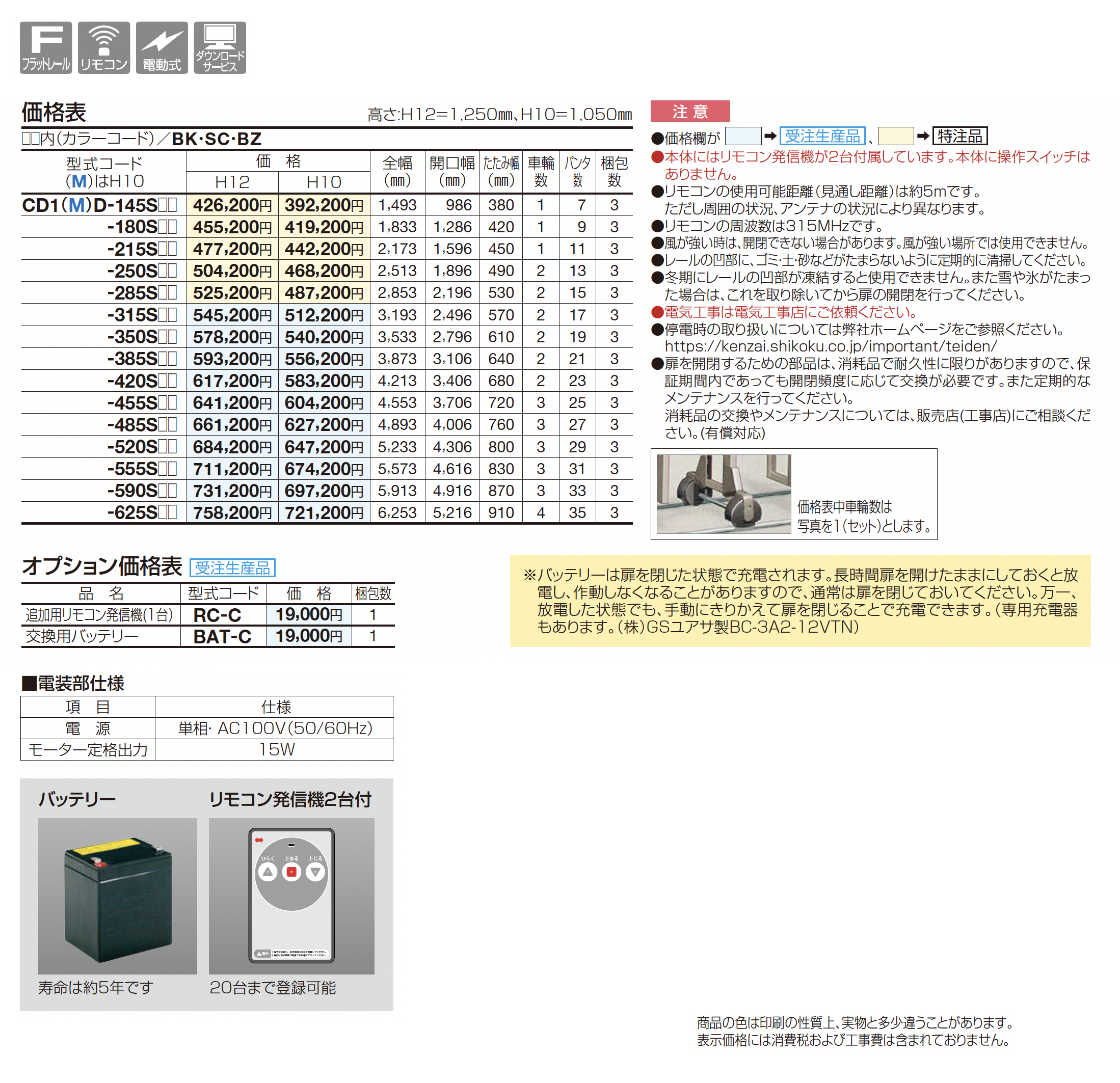
Task: Click the ダウンロードサービス download service icon
Action: (220, 47)
